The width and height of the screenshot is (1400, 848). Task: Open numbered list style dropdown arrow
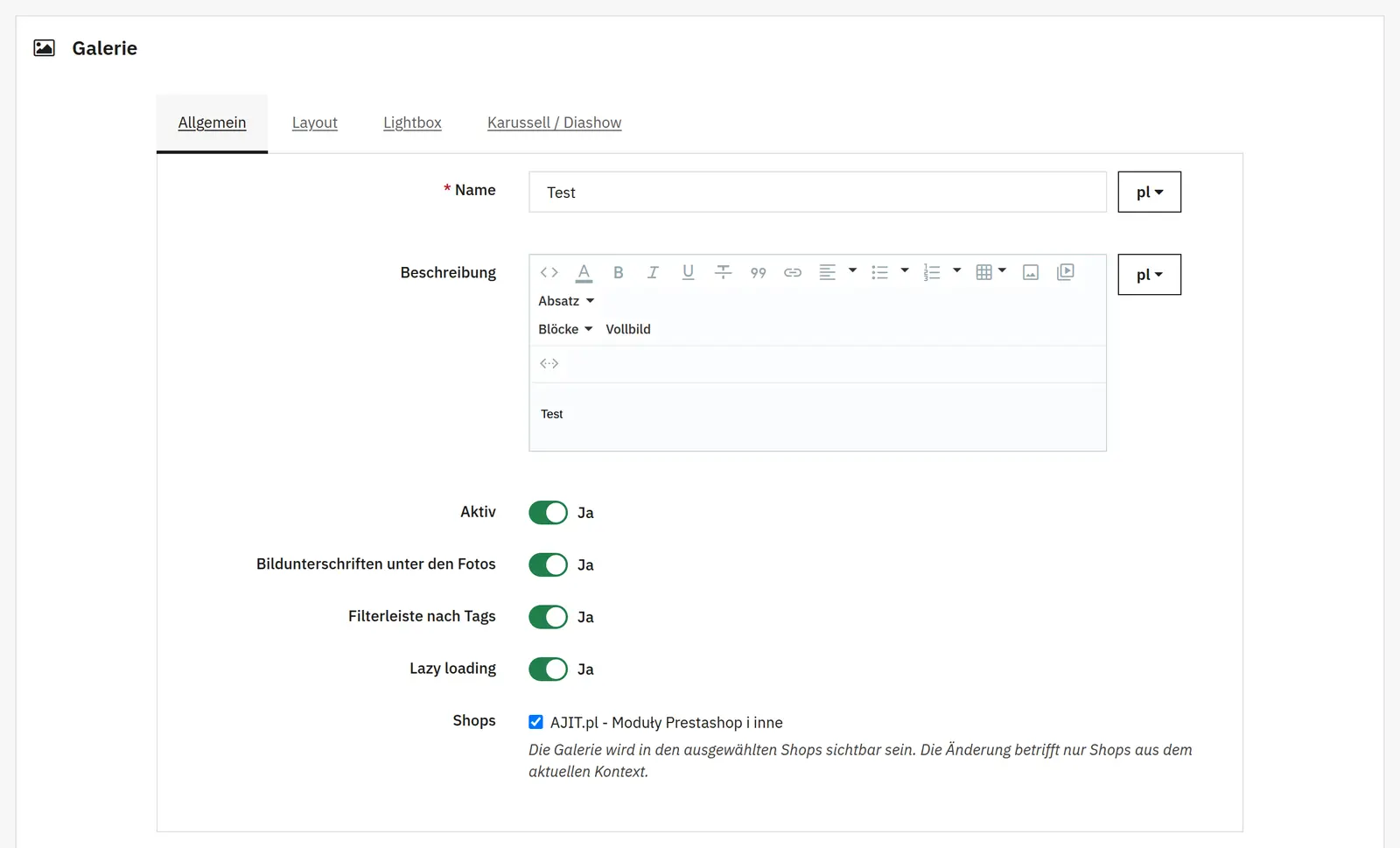(957, 270)
